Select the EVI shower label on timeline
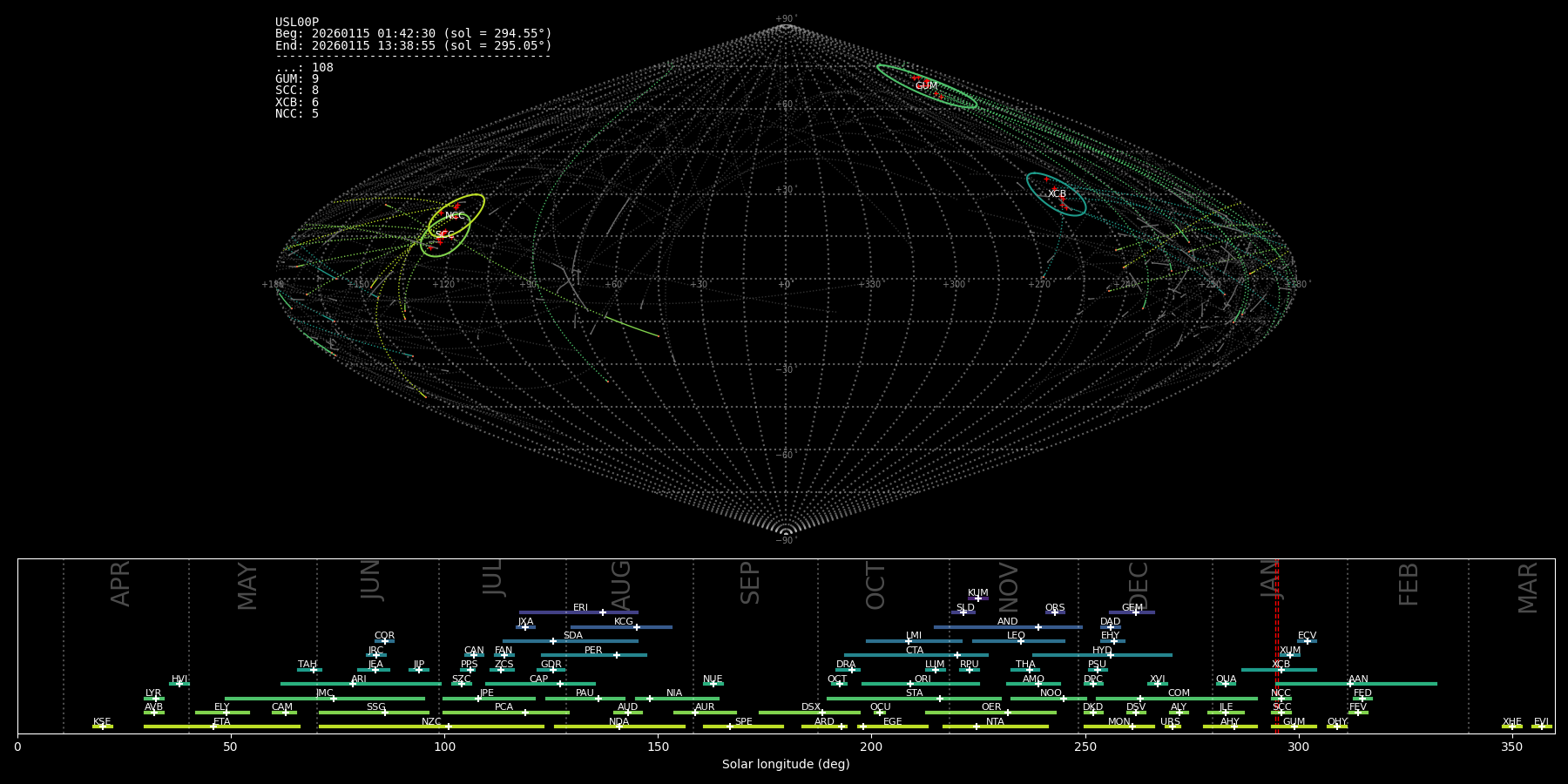Screen dimensions: 1568x784 coord(1541,722)
